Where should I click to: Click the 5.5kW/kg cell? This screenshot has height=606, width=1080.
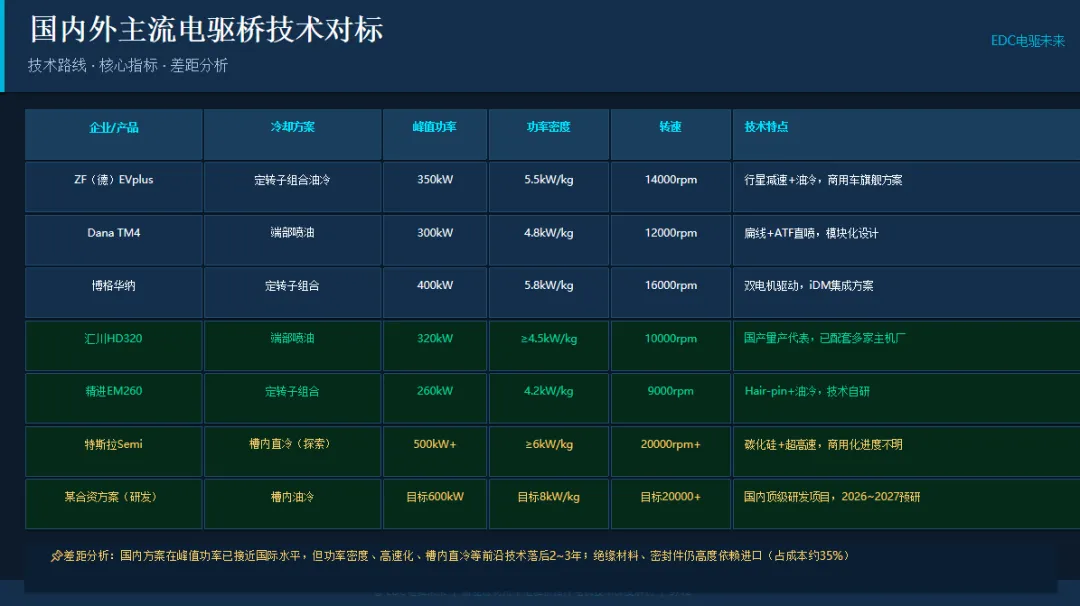point(549,187)
